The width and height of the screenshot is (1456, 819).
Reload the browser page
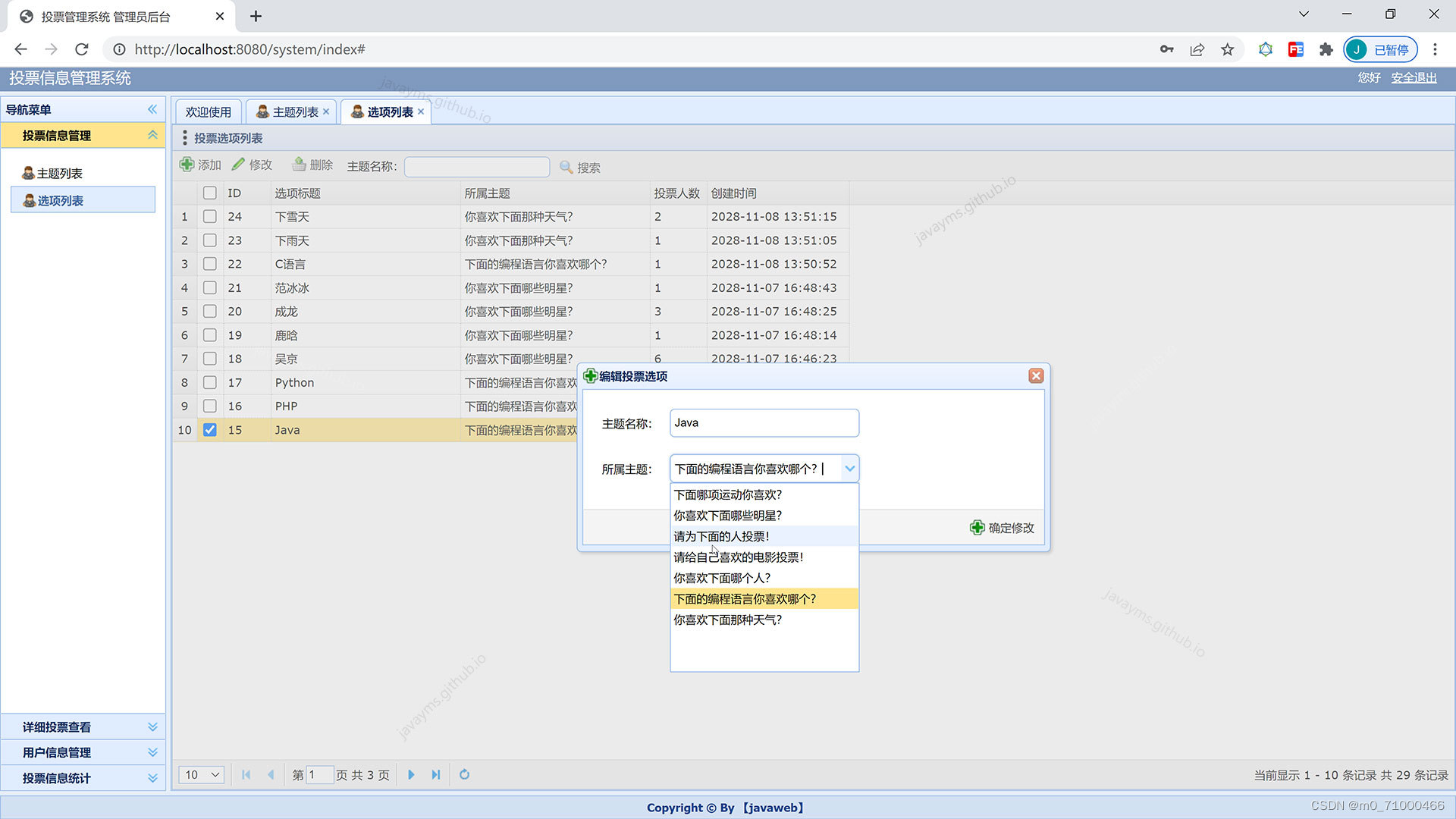[x=82, y=49]
